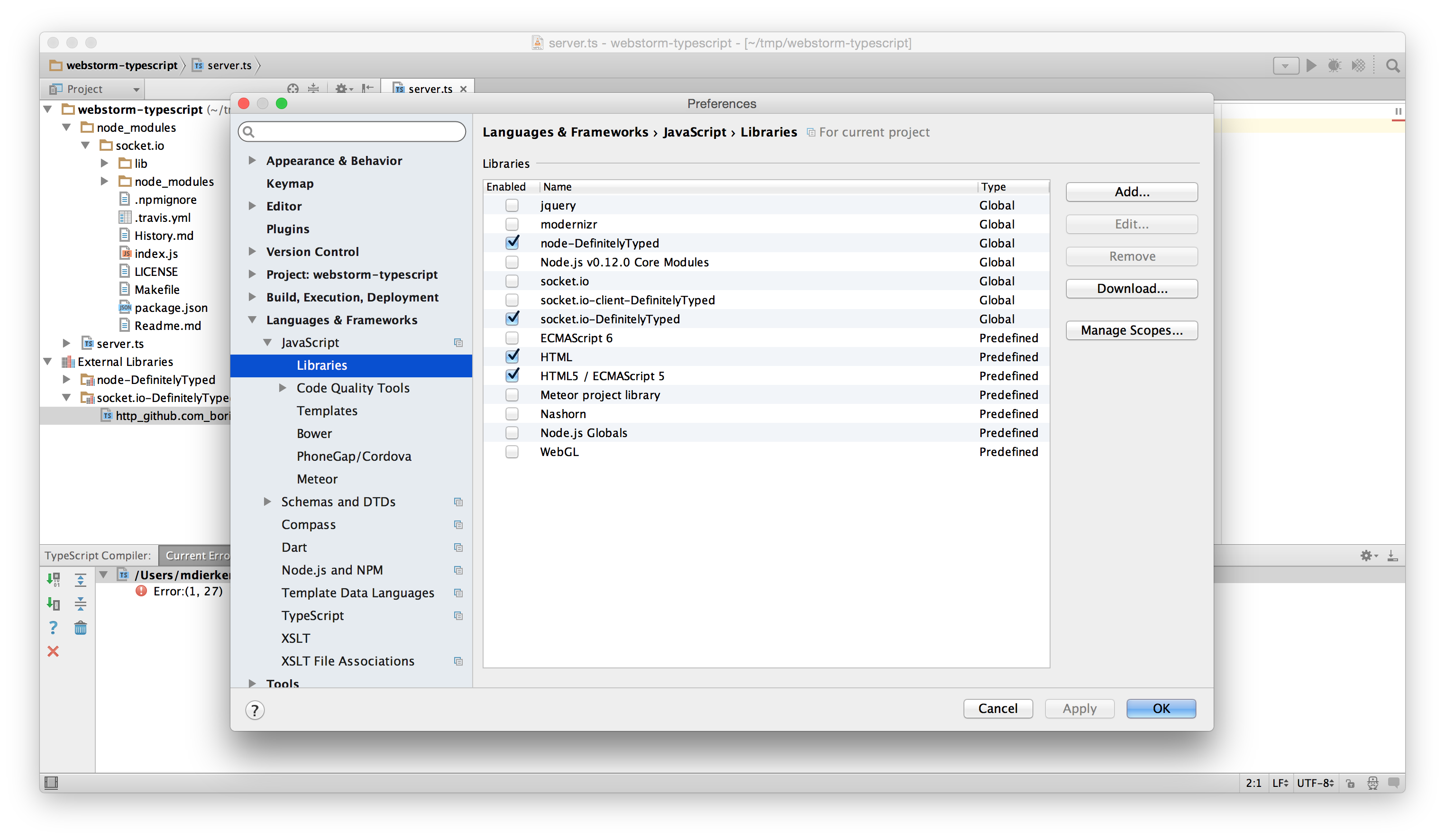Collapse the node_modules folder in project tree
Viewport: 1445px width, 840px height.
pos(66,128)
